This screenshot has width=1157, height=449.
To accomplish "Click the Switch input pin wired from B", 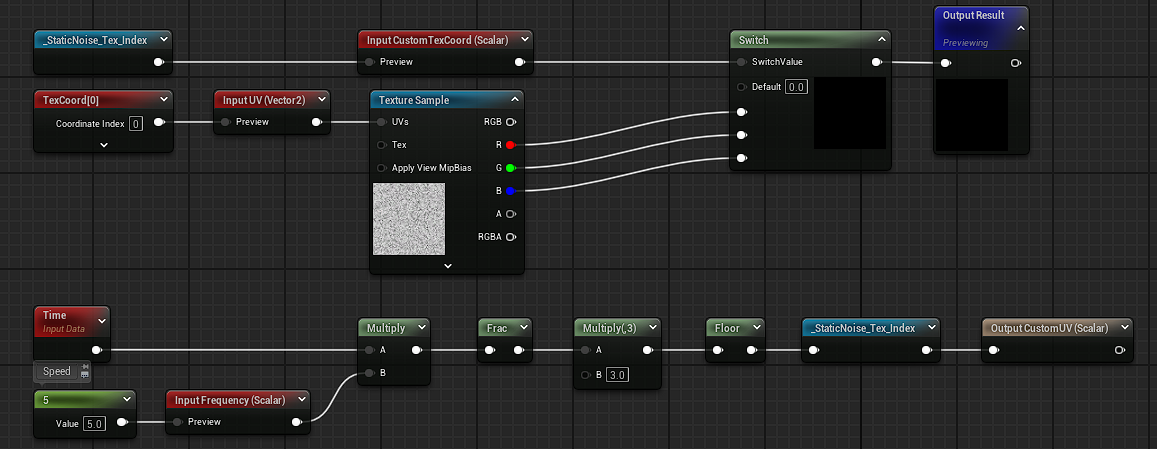I will pos(742,158).
